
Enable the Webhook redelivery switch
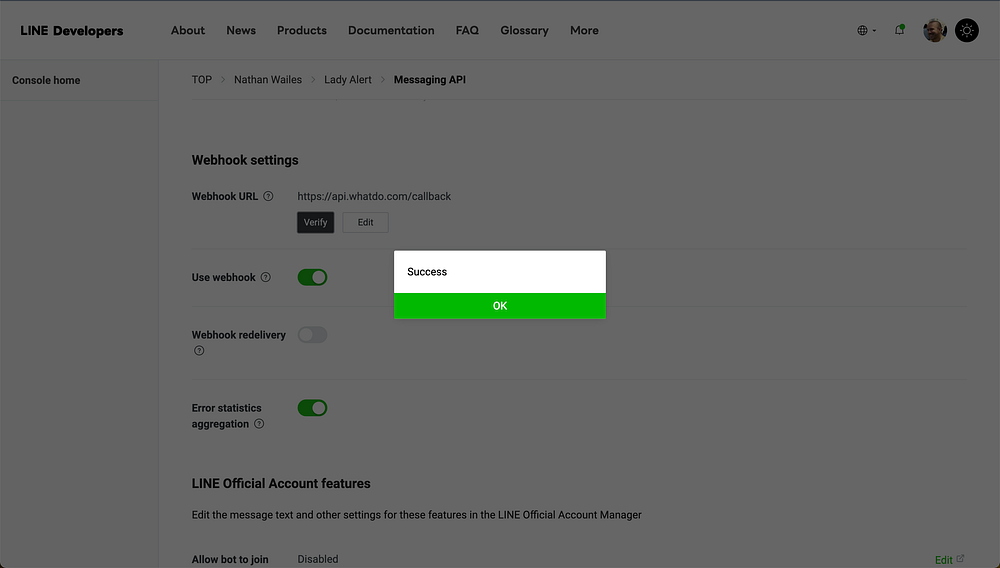312,335
